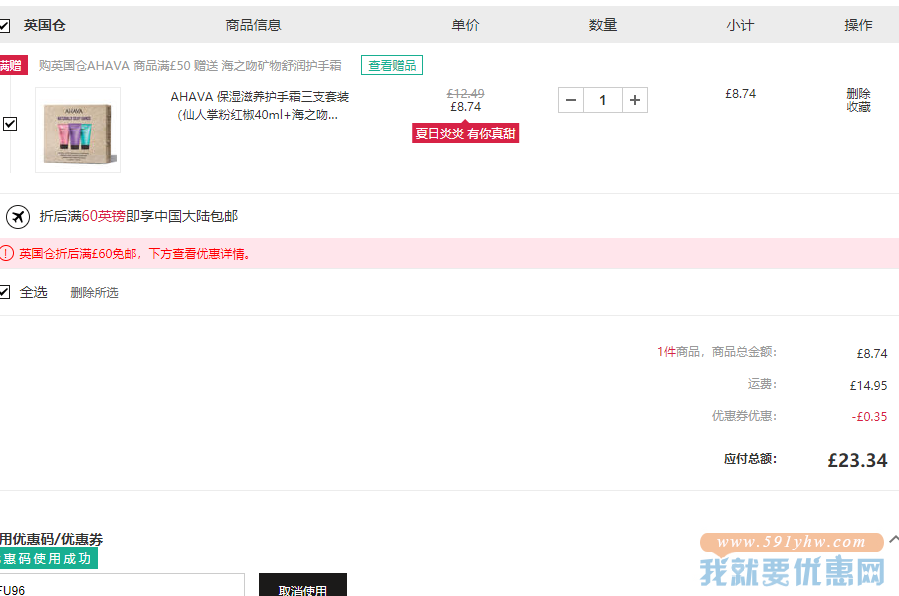The image size is (899, 596).
Task: Click 删除 to remove the item
Action: click(x=858, y=93)
